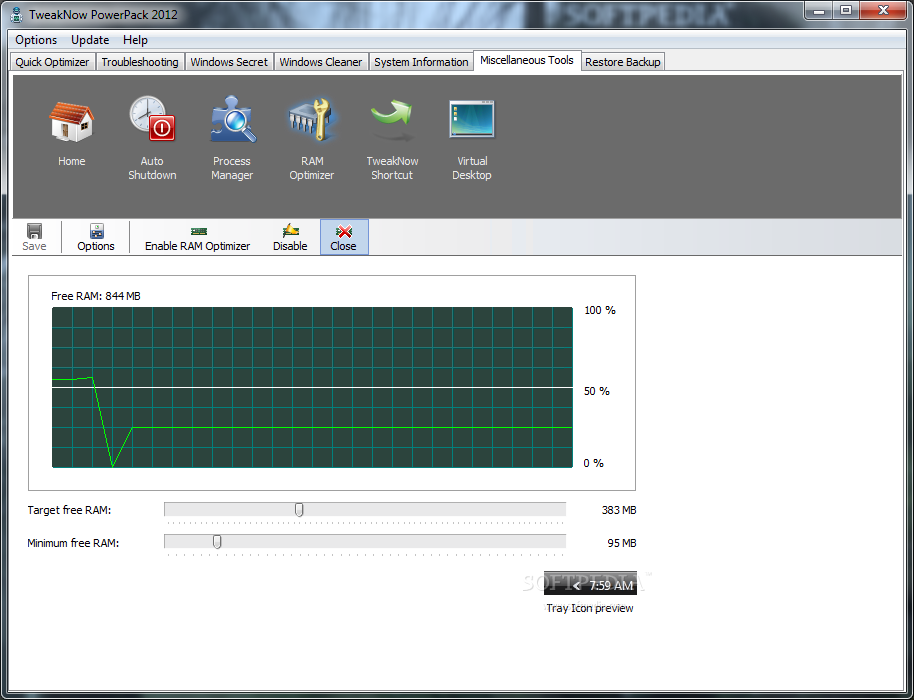Switch to Windows Cleaner tab

pyautogui.click(x=321, y=62)
